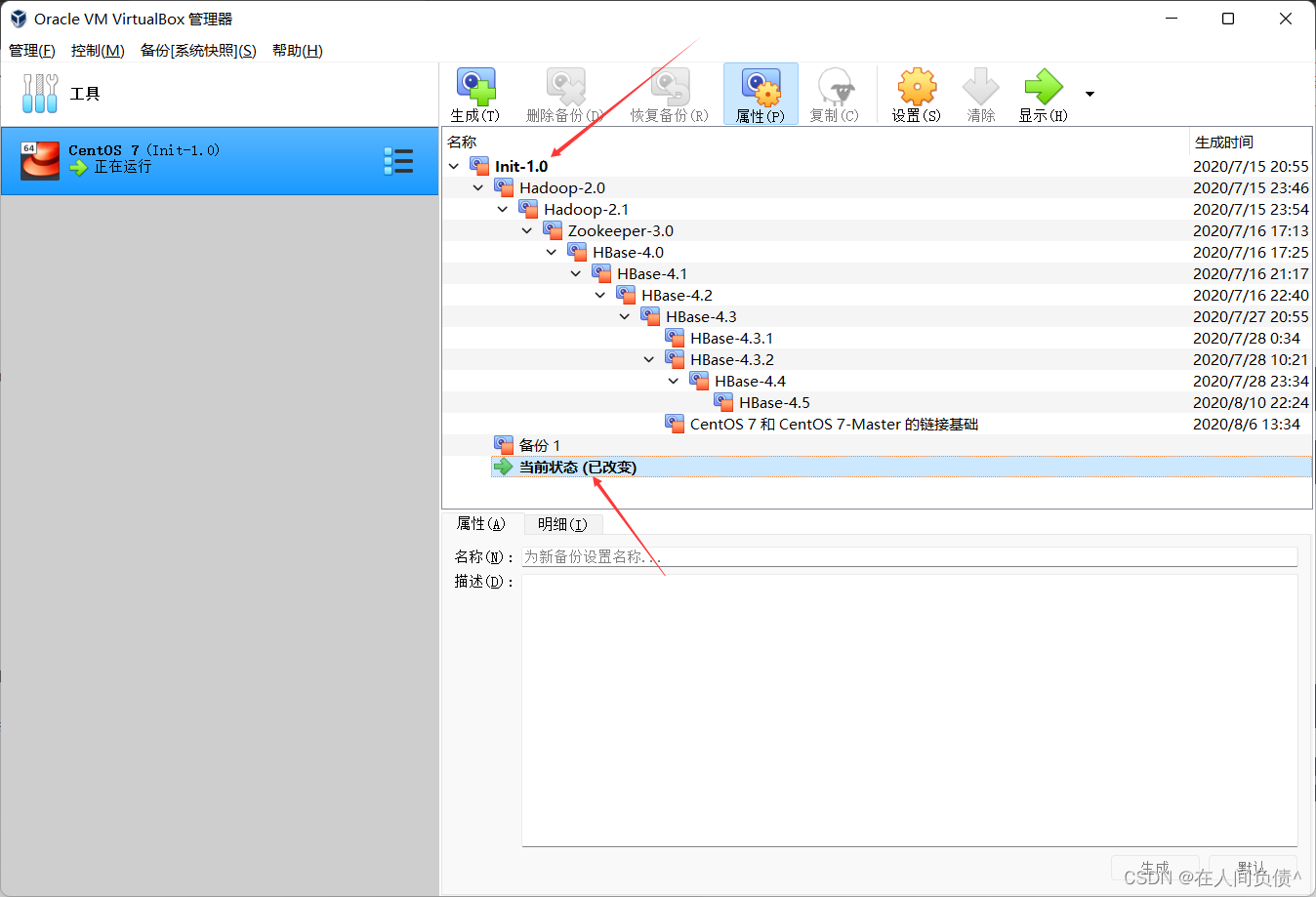The image size is (1316, 897).
Task: Click the Show (显示) green arrow icon
Action: click(x=1043, y=87)
